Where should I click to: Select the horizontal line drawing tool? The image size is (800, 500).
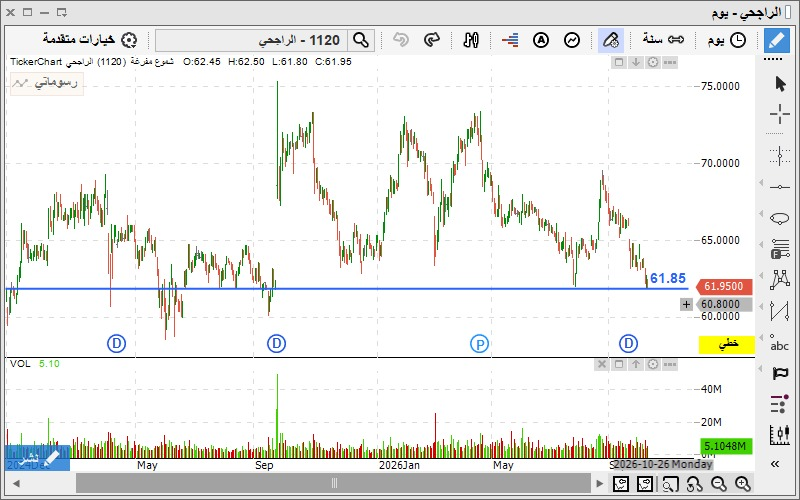pos(780,187)
